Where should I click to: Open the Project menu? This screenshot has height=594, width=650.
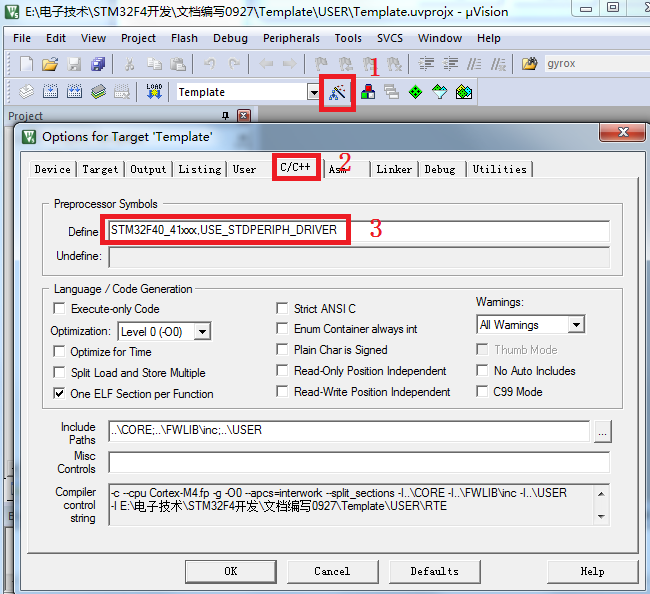pyautogui.click(x=138, y=38)
